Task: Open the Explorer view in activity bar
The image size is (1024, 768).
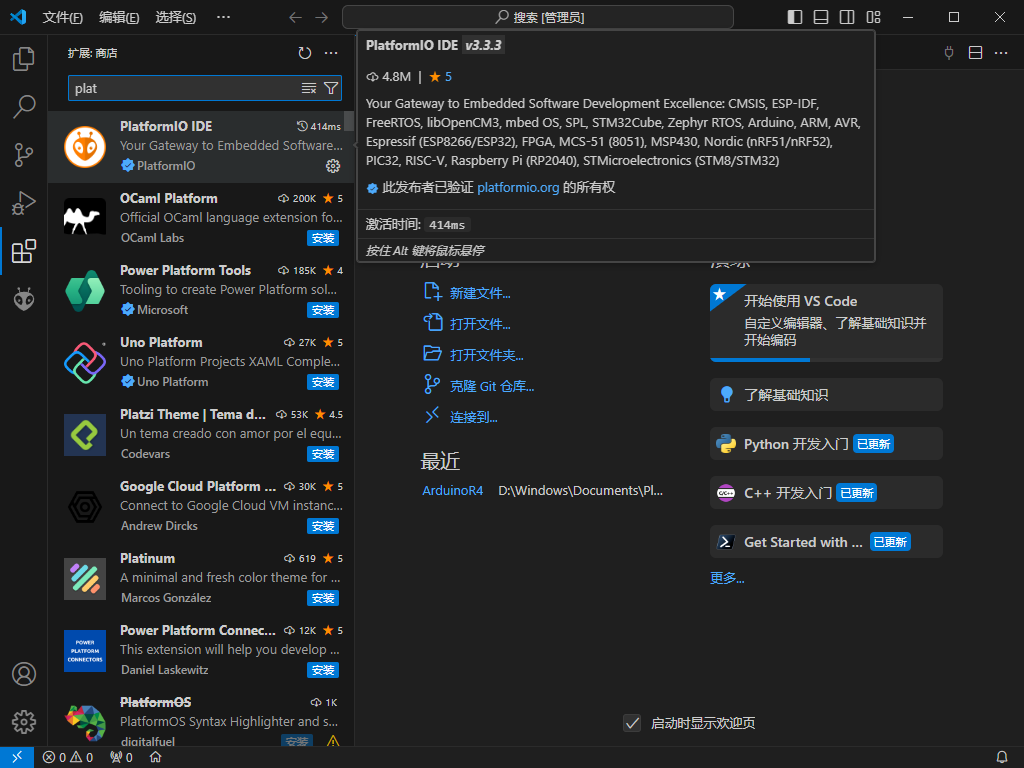Action: click(24, 59)
